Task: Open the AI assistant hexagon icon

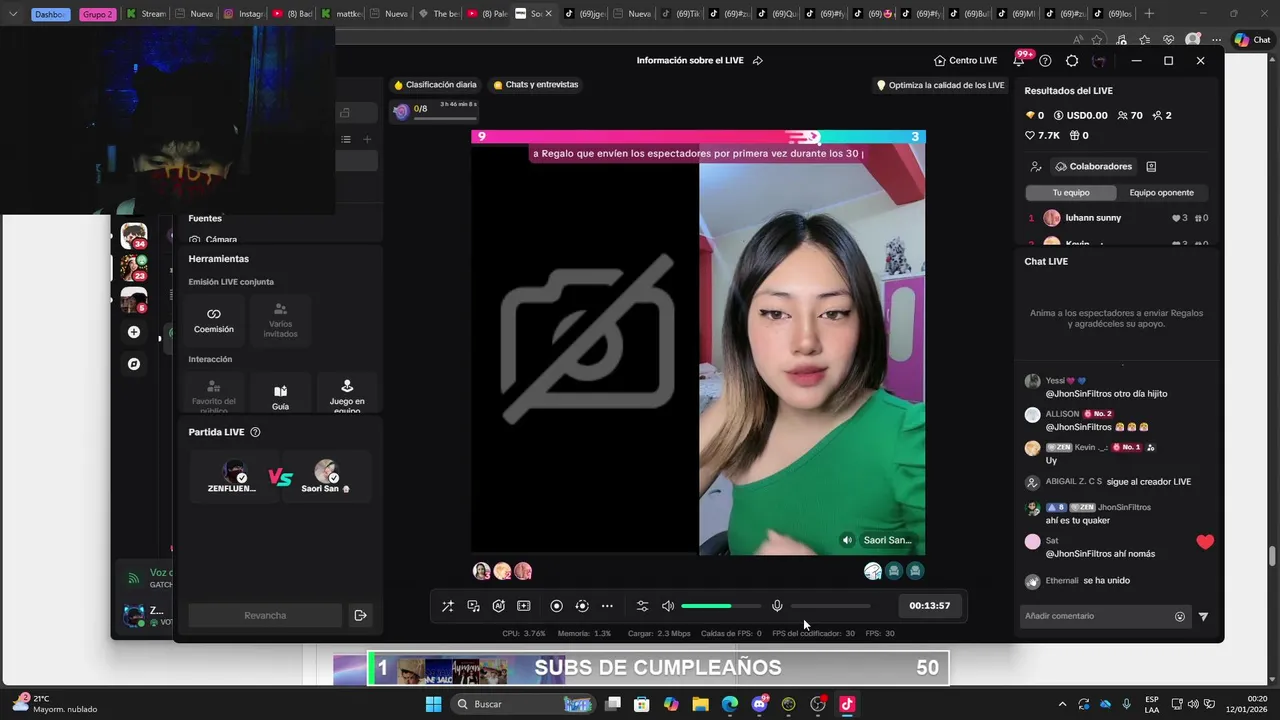Action: (498, 606)
